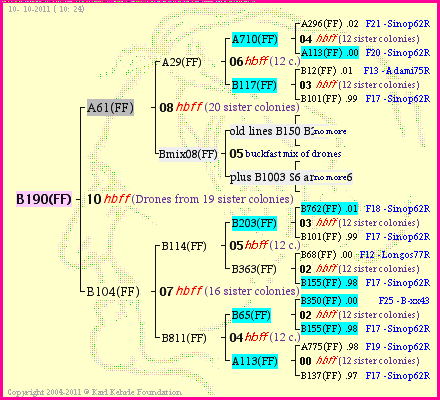Select the B363(FF) node
Image resolution: width=440 pixels, height=400 pixels.
click(254, 269)
